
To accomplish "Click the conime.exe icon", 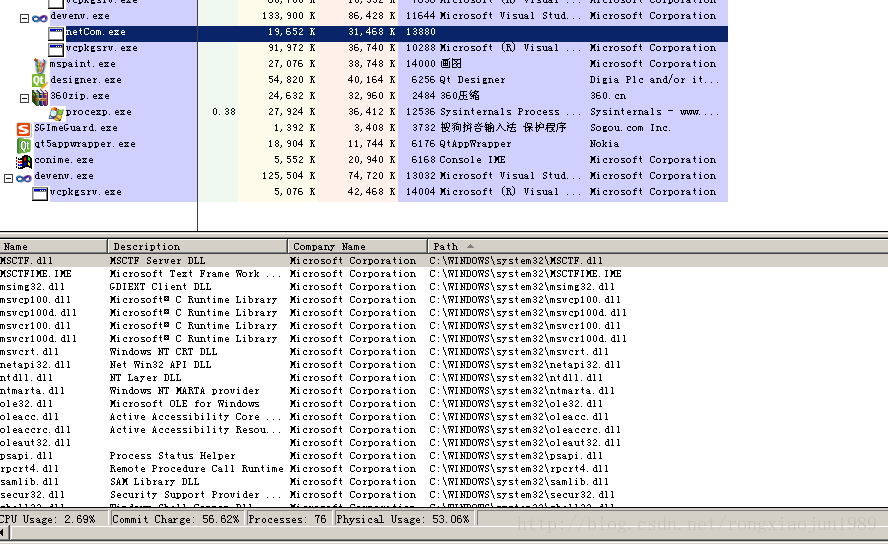I will [24, 162].
